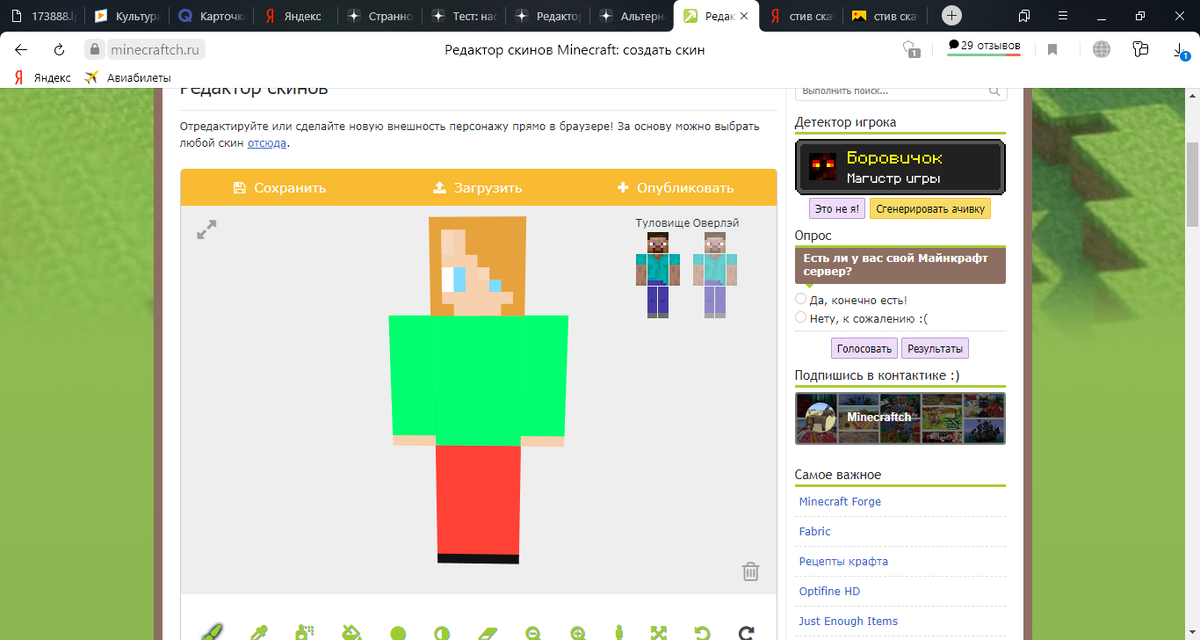Open the 29 отзывов reviews indicator
1200x640 pixels.
click(x=984, y=46)
